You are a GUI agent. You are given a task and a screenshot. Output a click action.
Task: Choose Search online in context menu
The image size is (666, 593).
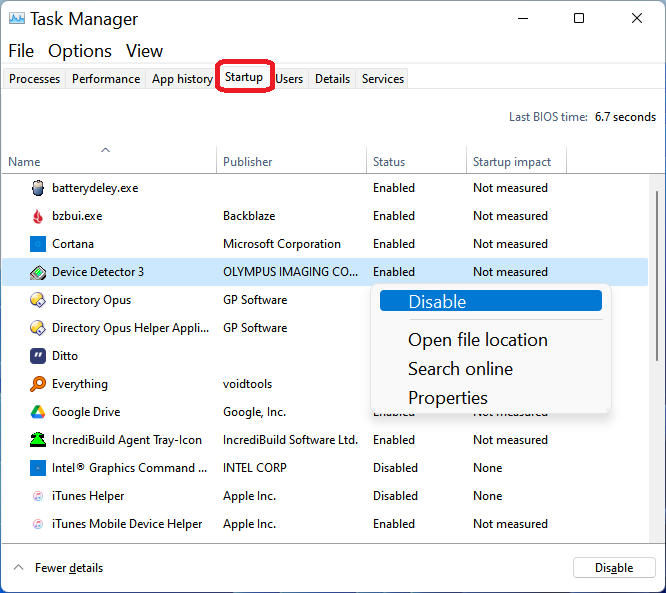point(460,369)
